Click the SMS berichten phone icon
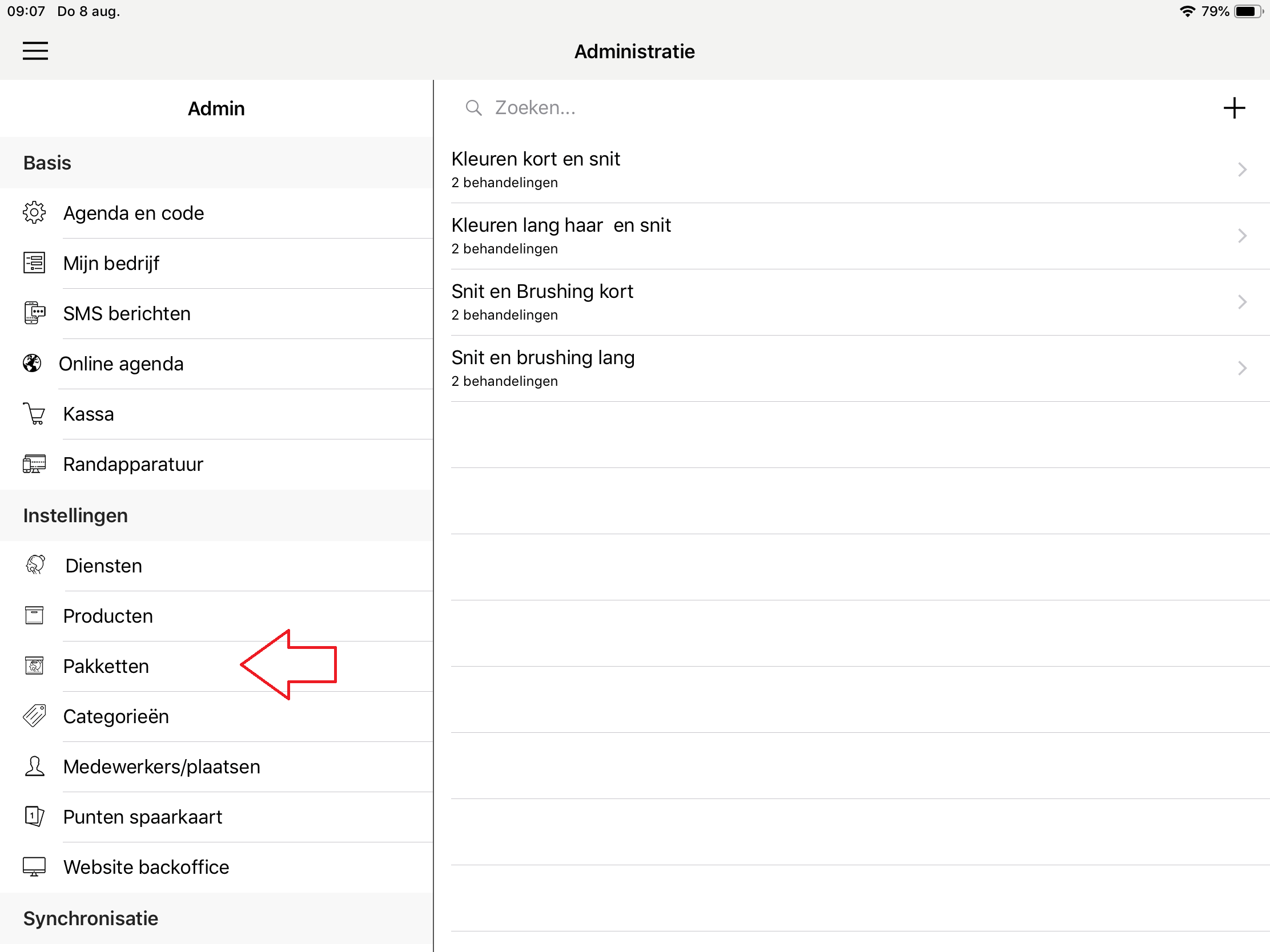The image size is (1270, 952). [x=34, y=313]
